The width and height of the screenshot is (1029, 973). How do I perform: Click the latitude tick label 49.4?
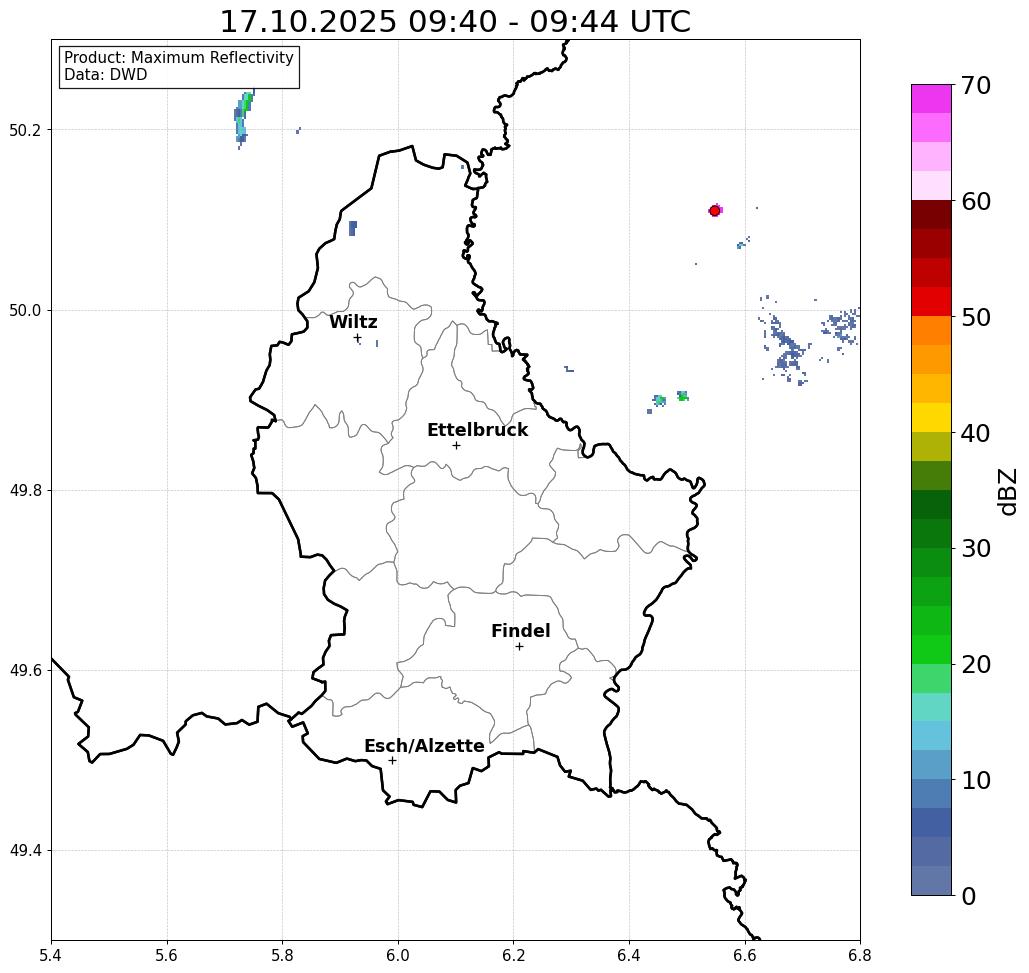point(24,851)
